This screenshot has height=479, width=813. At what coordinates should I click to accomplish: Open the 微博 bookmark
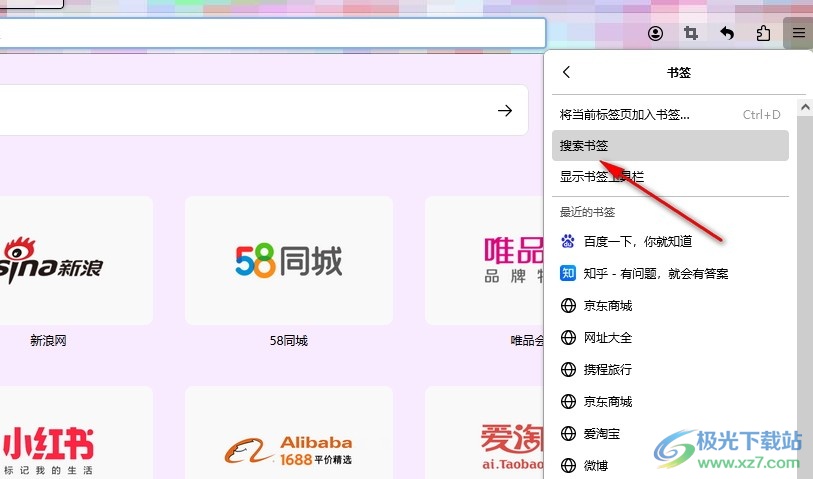[x=670, y=466]
